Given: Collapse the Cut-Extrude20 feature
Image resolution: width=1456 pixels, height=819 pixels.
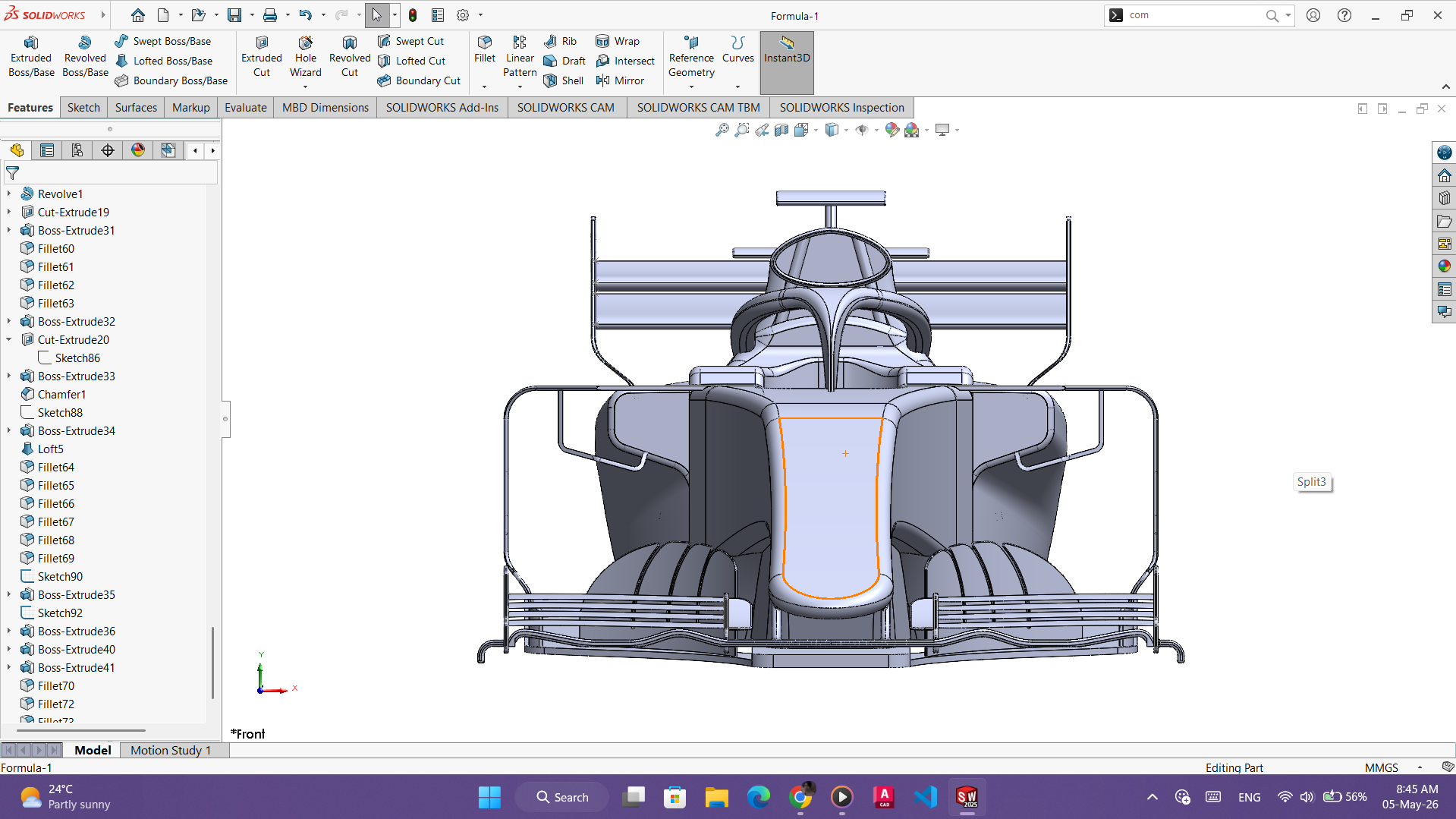Looking at the screenshot, I should tap(9, 340).
